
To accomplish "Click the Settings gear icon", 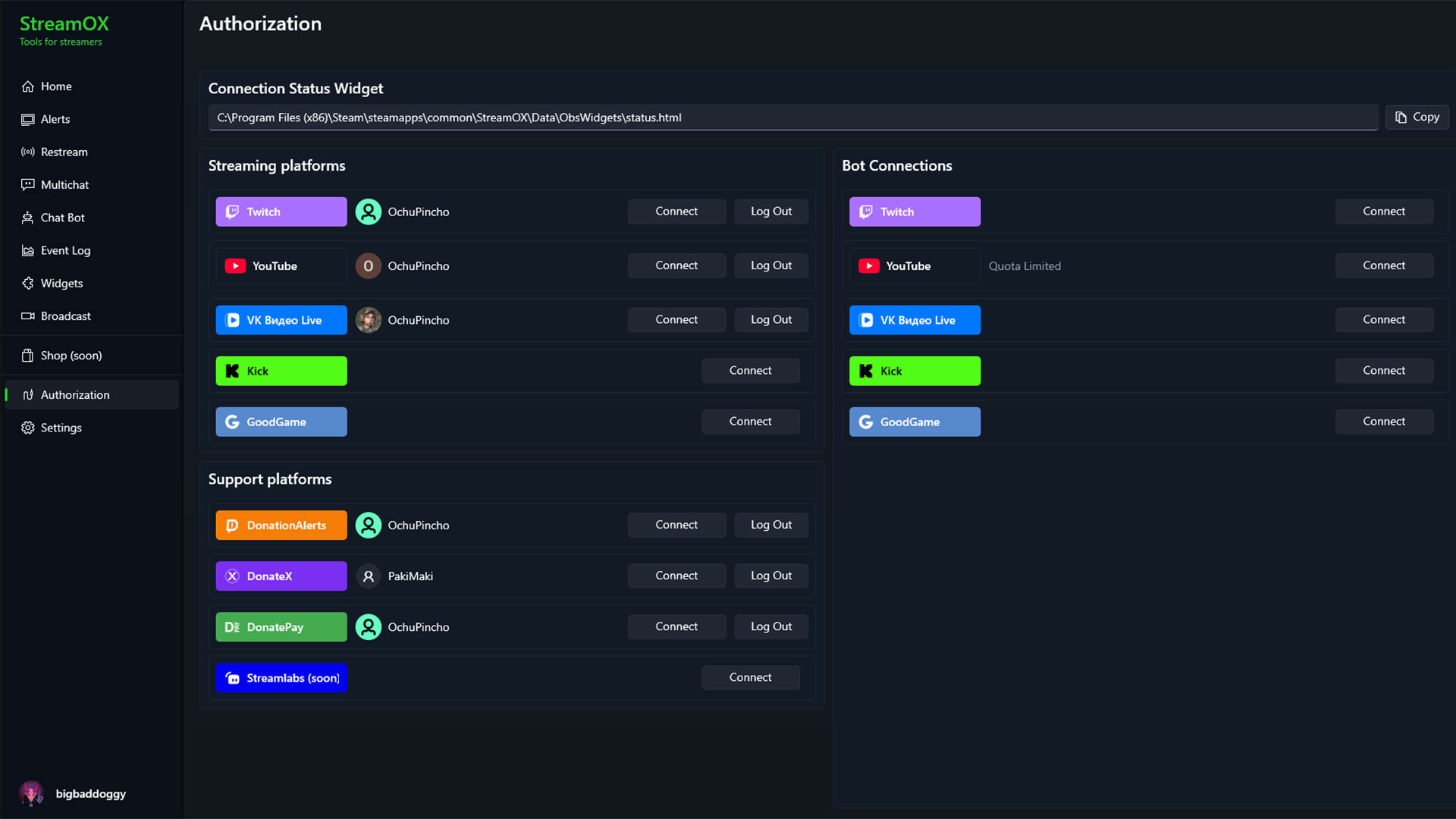I will (x=28, y=428).
